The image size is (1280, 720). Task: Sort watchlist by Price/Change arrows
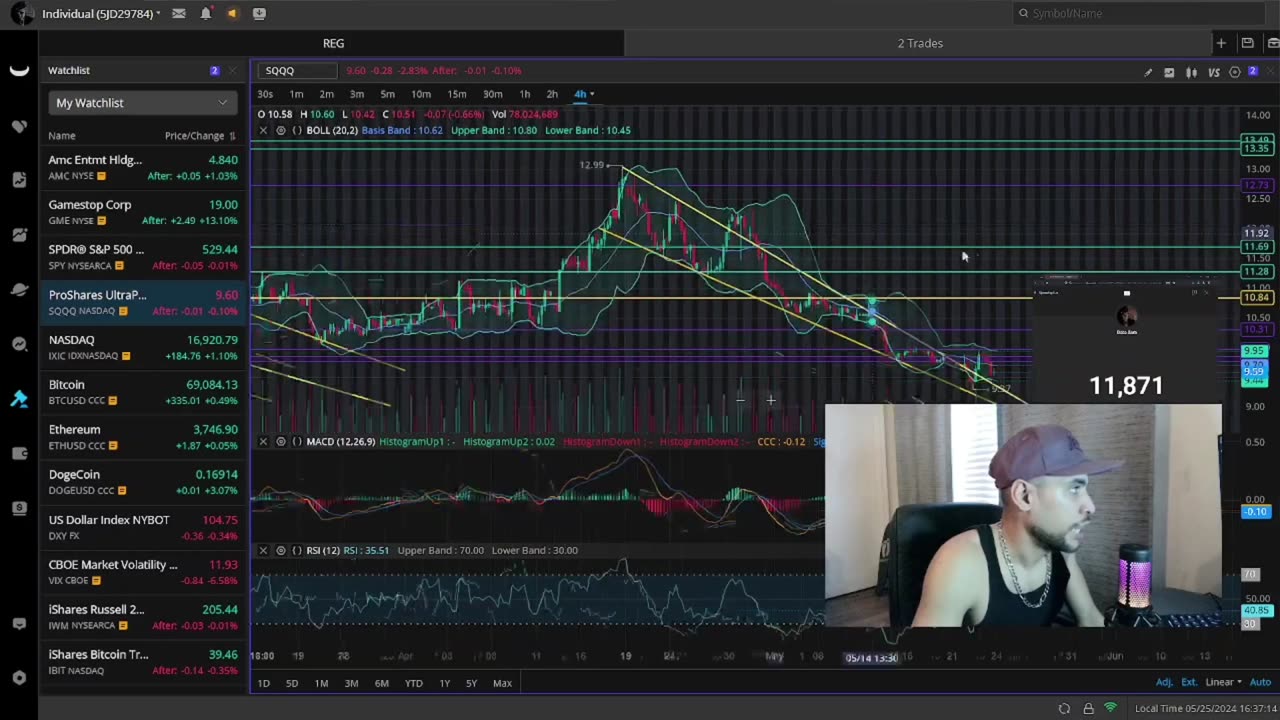[x=232, y=136]
